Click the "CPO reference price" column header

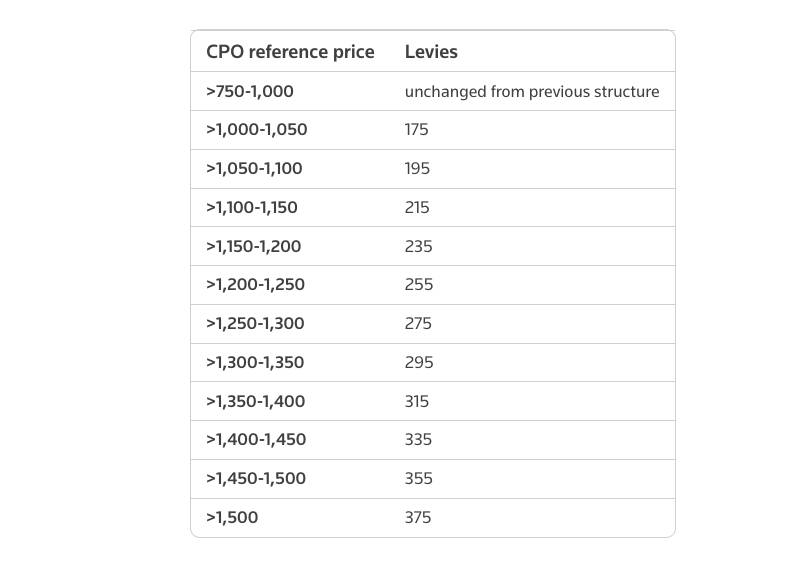pos(290,52)
